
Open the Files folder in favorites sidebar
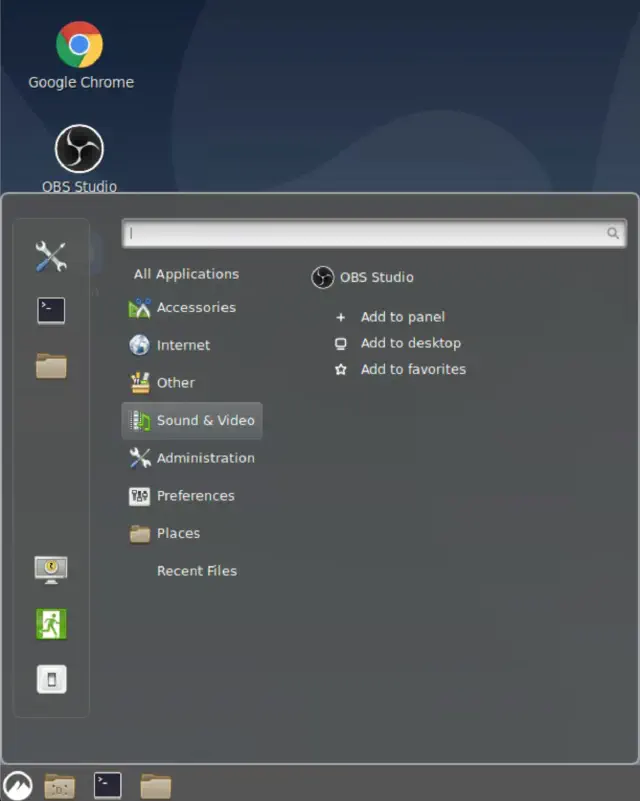click(x=51, y=366)
